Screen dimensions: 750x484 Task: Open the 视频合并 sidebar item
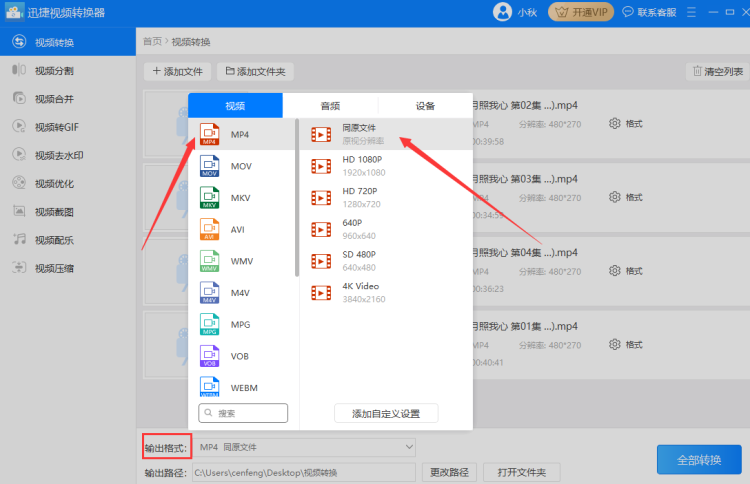tap(67, 99)
